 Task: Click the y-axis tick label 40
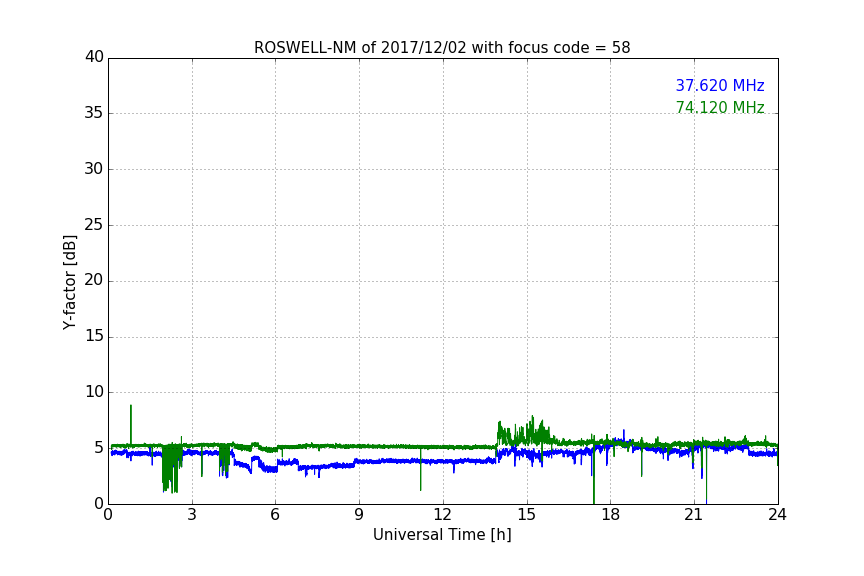(94, 57)
